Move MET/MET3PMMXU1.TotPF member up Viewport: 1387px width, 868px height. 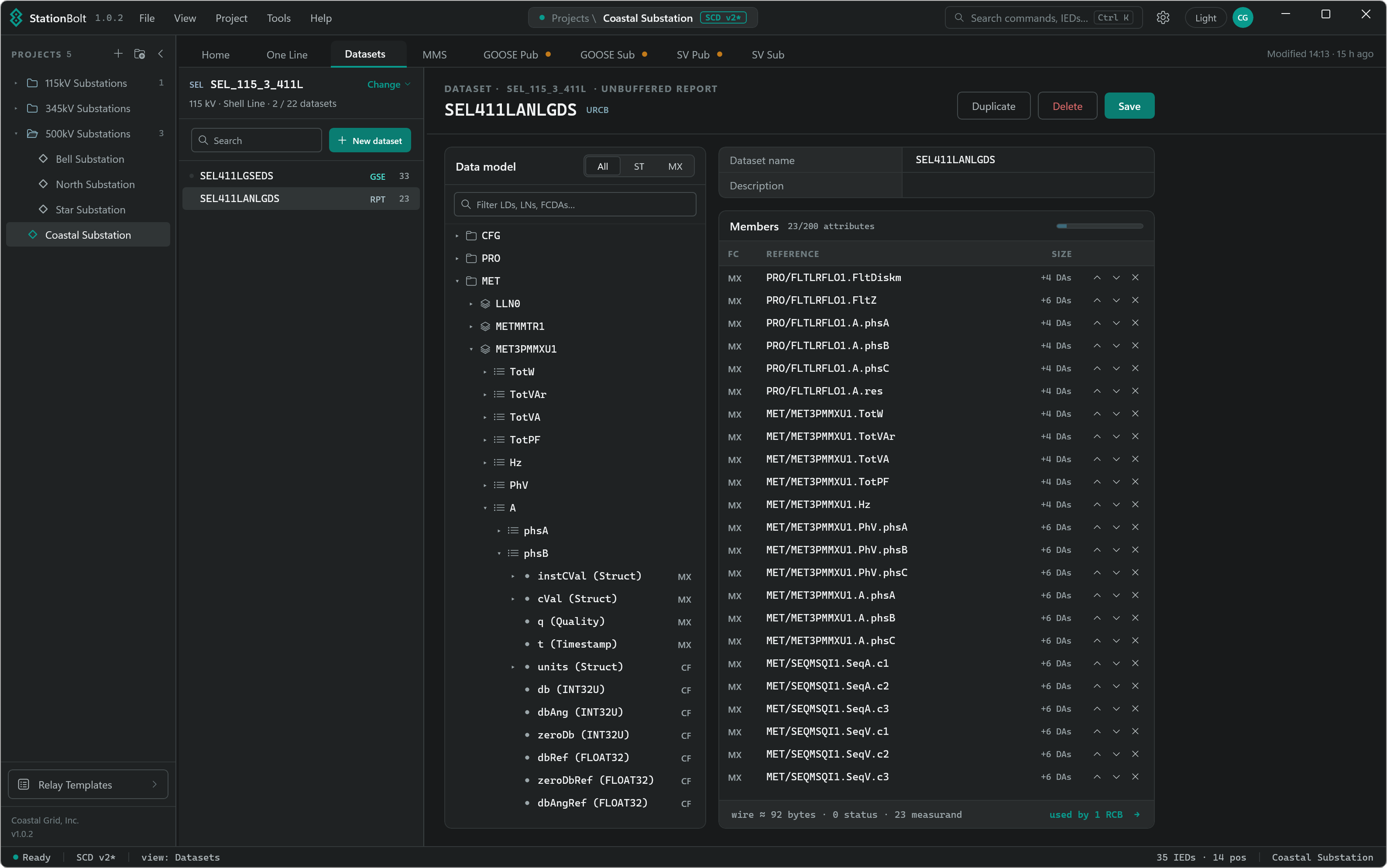pos(1096,482)
